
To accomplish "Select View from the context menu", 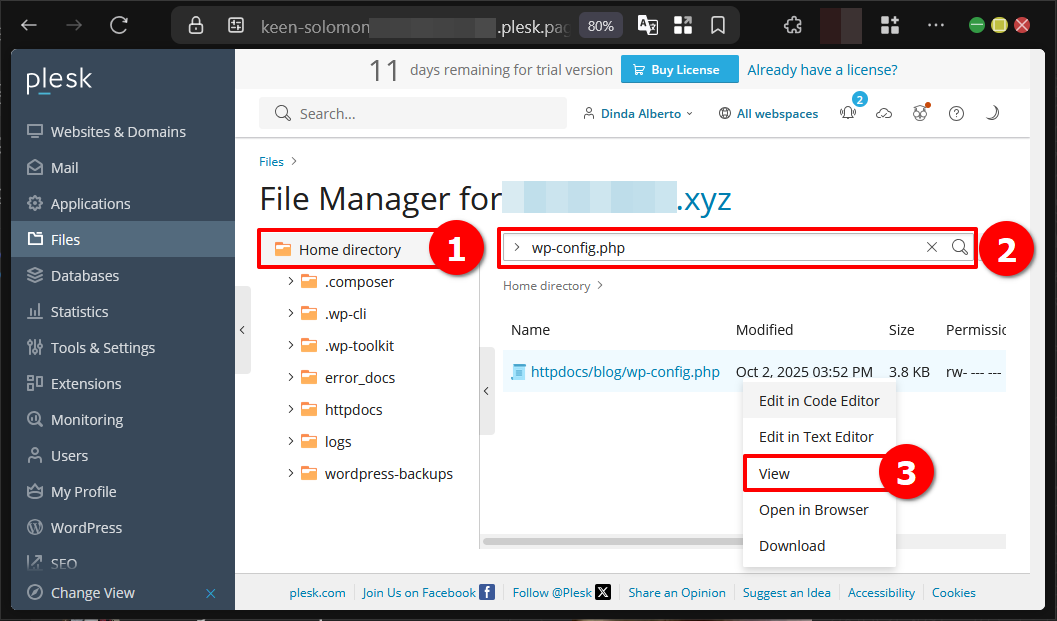I will [774, 474].
